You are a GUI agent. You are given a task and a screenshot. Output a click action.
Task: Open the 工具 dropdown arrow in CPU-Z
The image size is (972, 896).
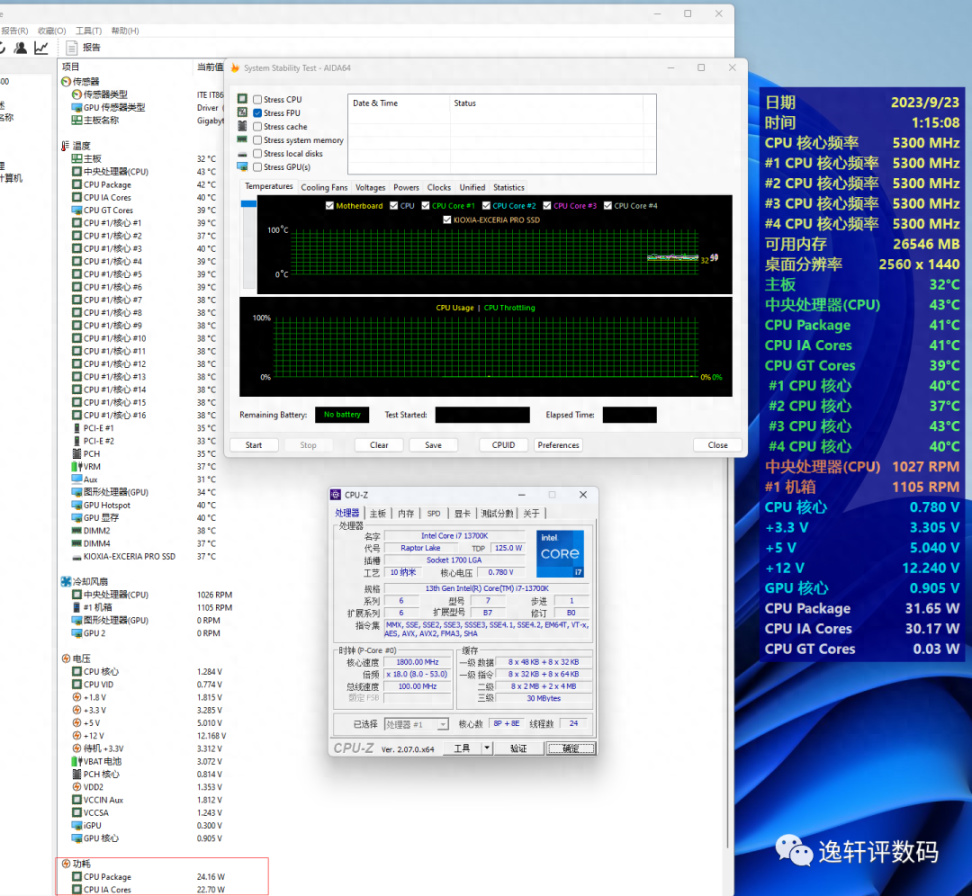pos(487,748)
